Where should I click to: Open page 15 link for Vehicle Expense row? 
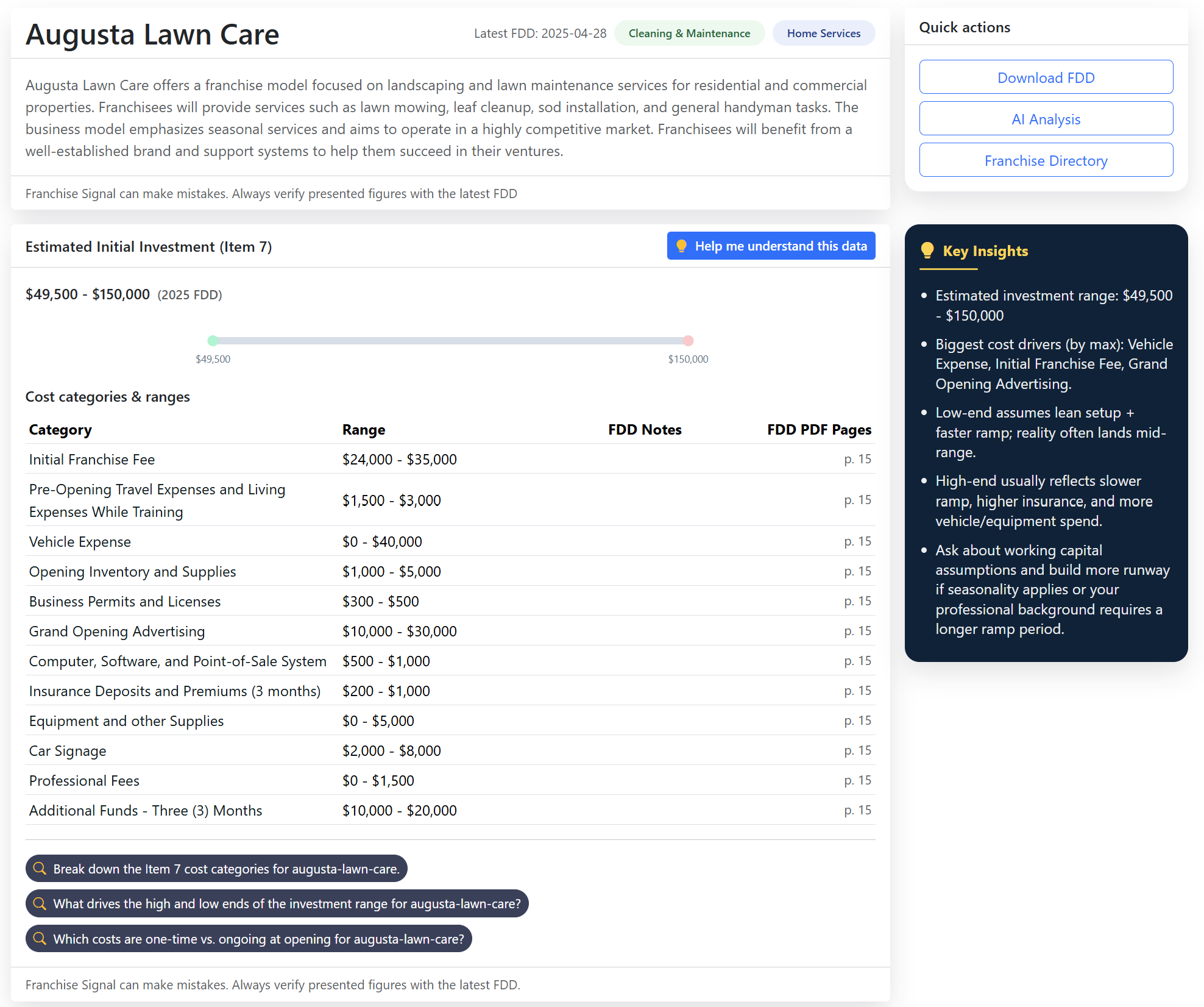(858, 541)
